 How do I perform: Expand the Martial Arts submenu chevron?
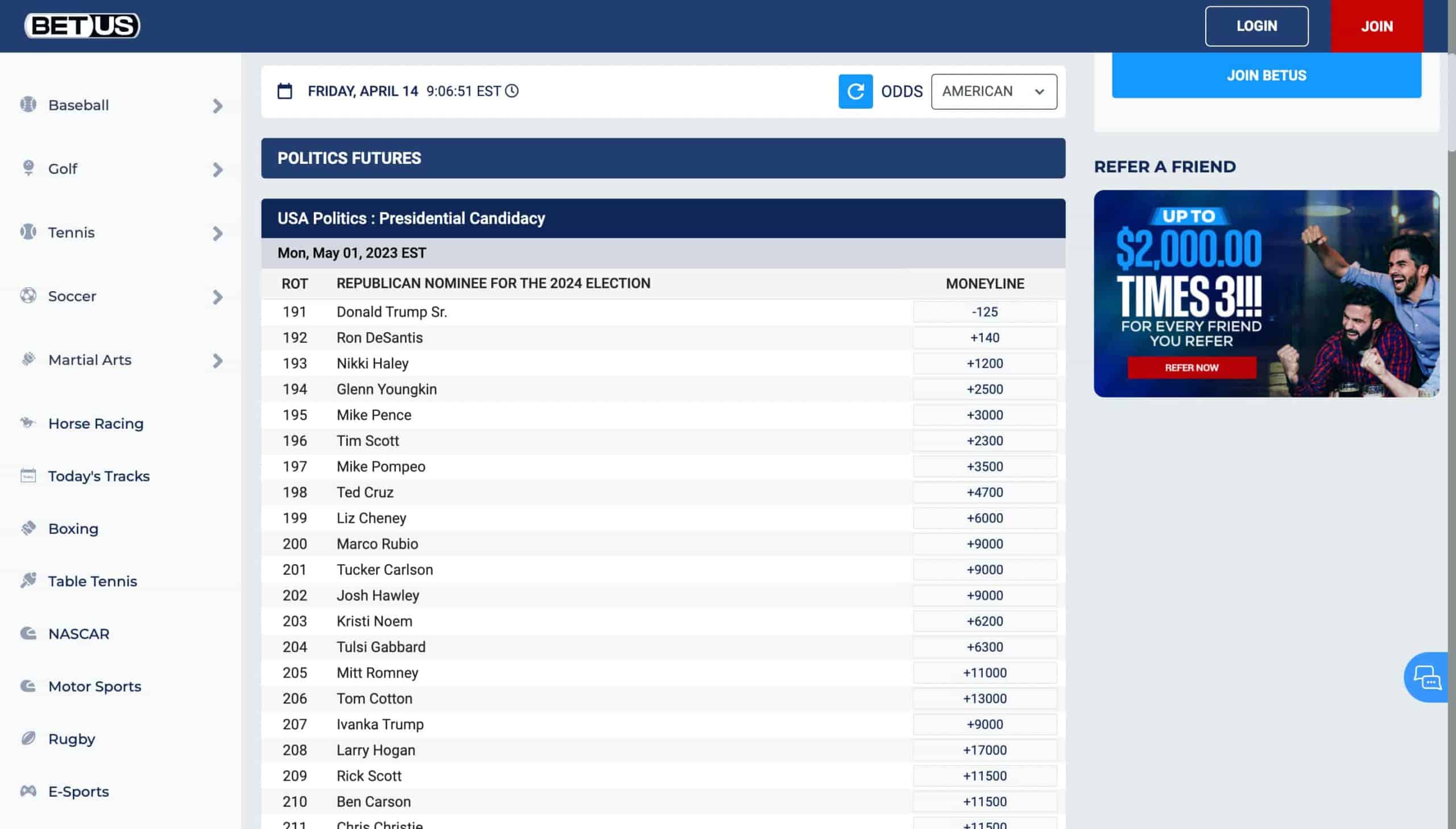coord(217,360)
